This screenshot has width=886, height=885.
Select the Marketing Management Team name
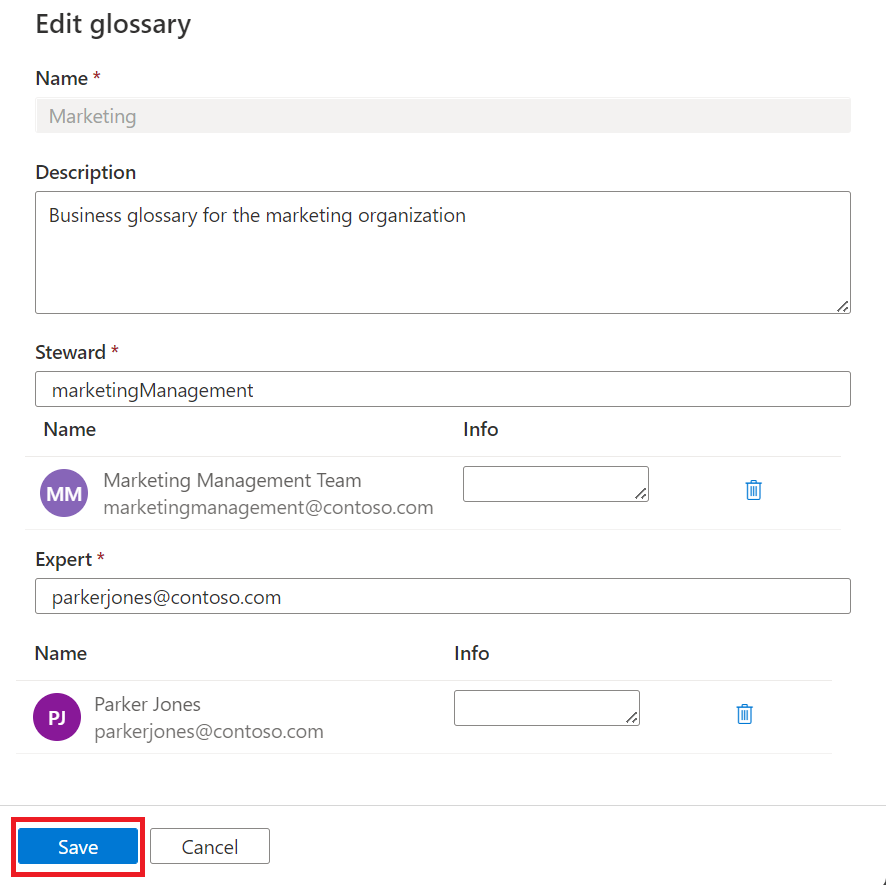[x=232, y=481]
